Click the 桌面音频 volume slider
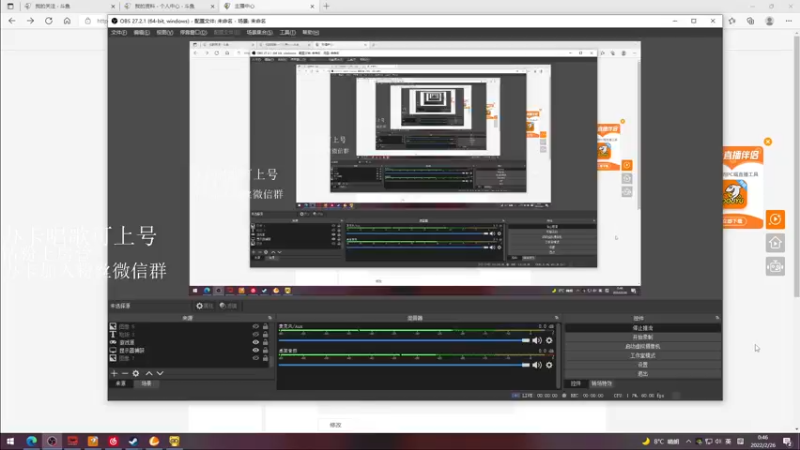The height and width of the screenshot is (450, 800). [x=404, y=365]
